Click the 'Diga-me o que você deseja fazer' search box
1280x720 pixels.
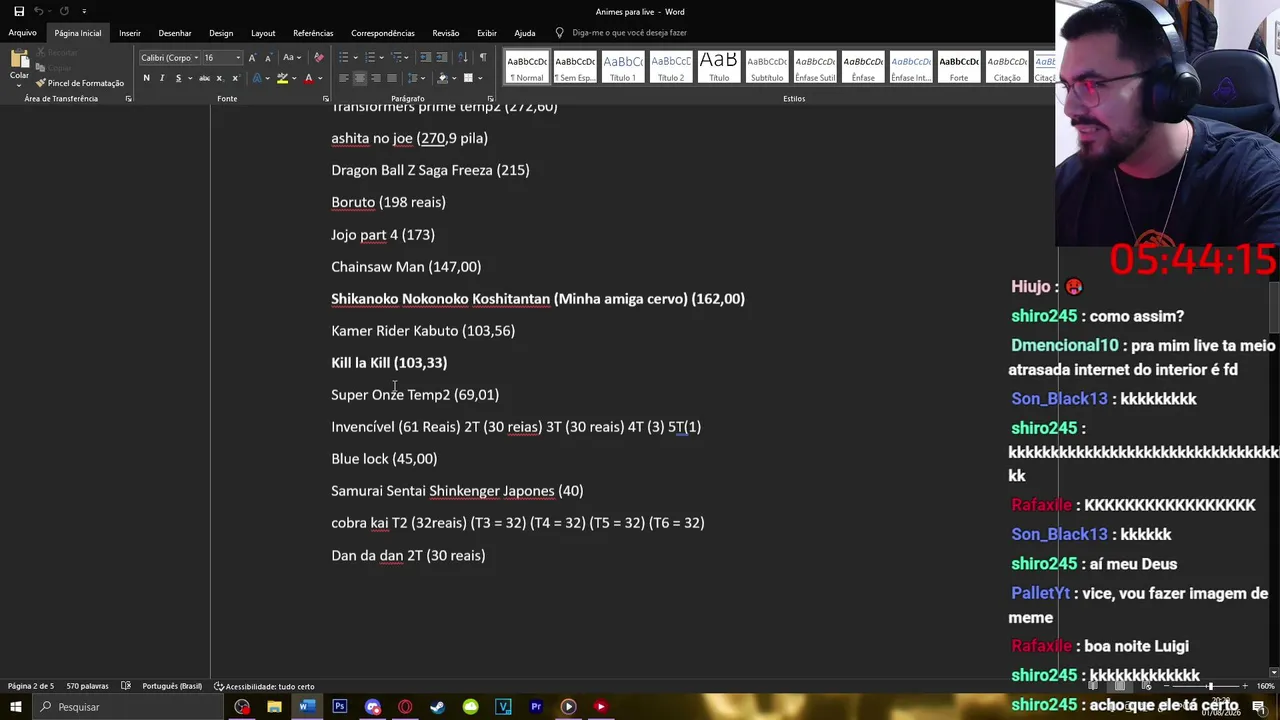(629, 33)
